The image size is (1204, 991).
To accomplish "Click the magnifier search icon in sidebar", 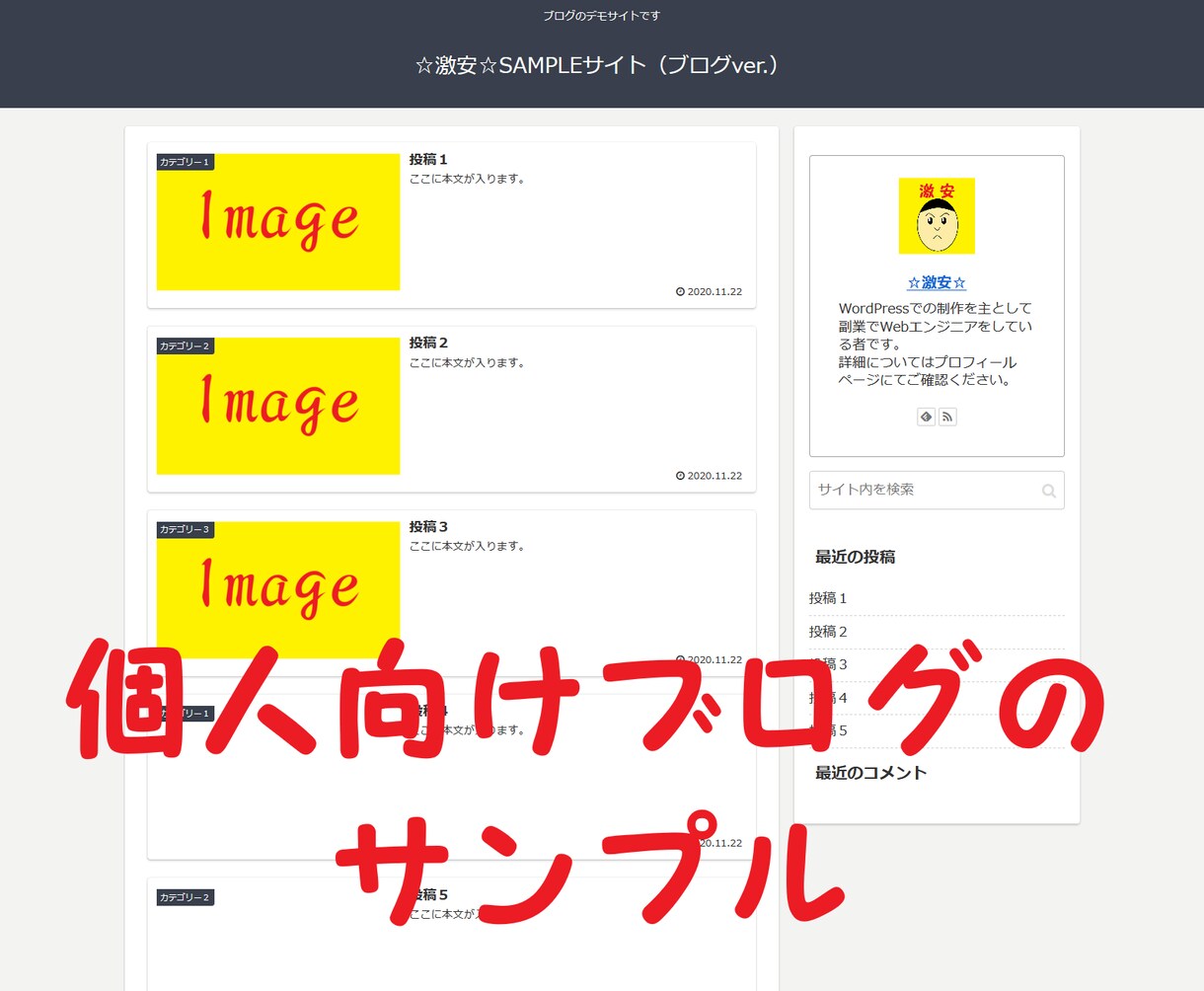I will [x=1048, y=491].
